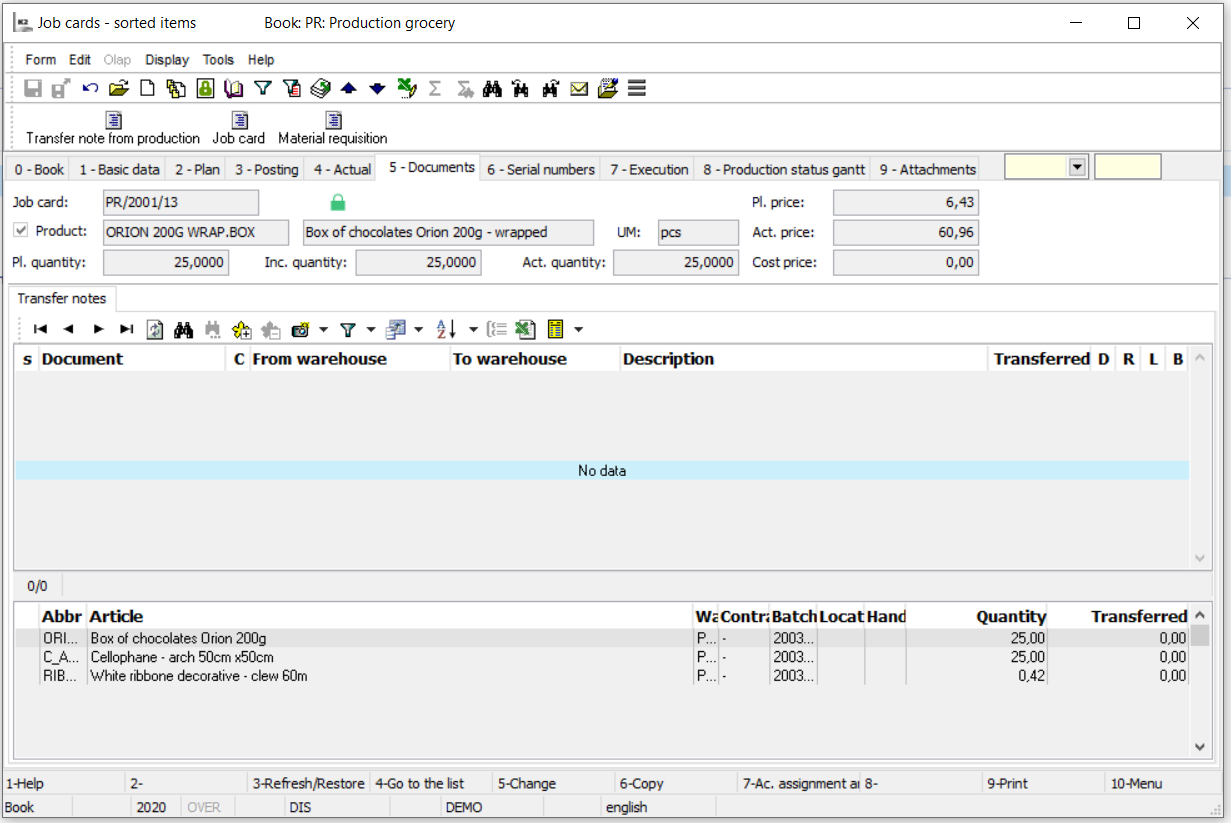Screen dimensions: 1231x823
Task: Open dropdown arrow next to grid filter icon
Action: [x=371, y=329]
